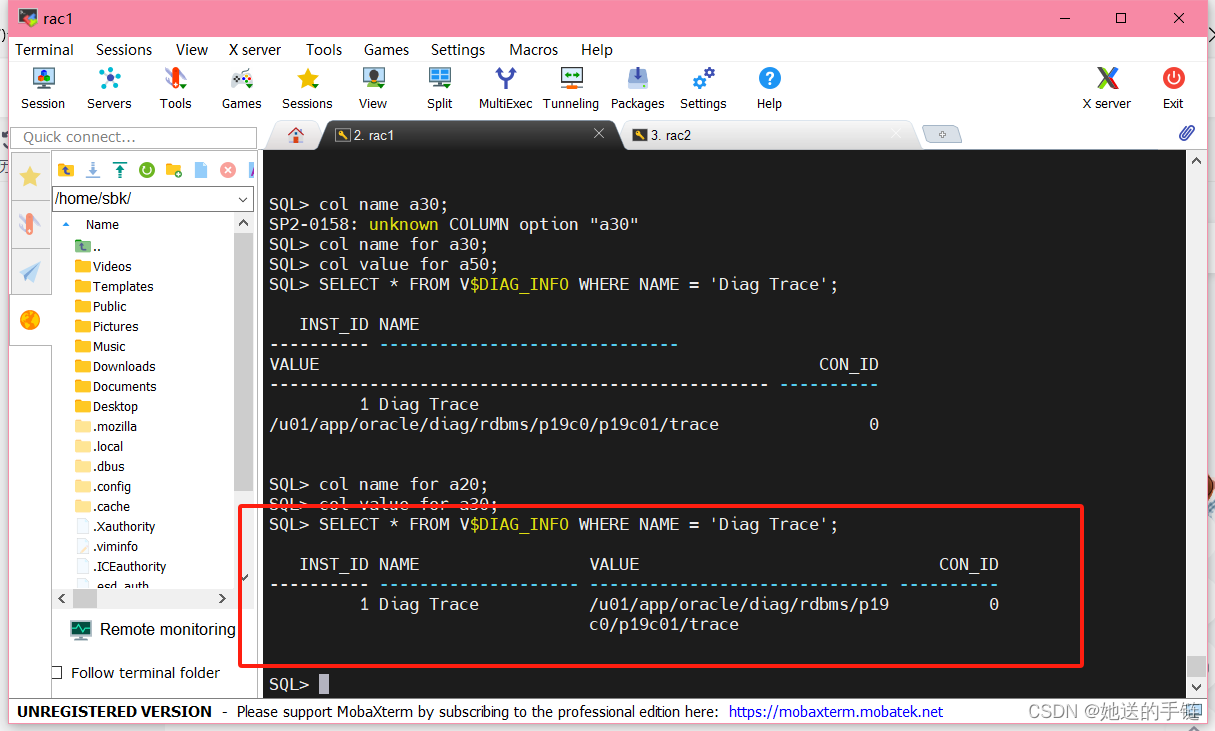The image size is (1215, 731).
Task: Upload a file using the sidebar upload icon
Action: tap(120, 170)
